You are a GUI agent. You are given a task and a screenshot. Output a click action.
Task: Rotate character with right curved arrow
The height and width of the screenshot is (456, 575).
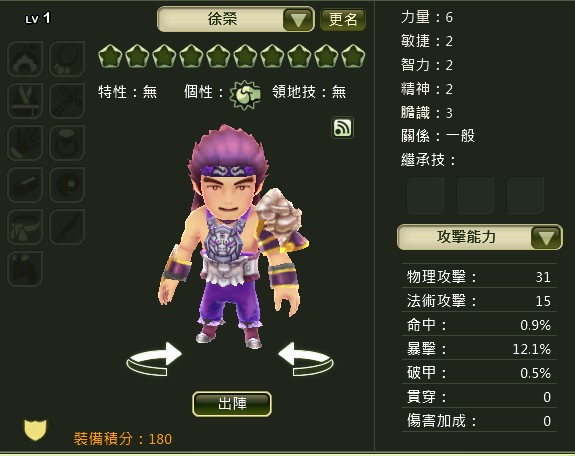point(305,359)
